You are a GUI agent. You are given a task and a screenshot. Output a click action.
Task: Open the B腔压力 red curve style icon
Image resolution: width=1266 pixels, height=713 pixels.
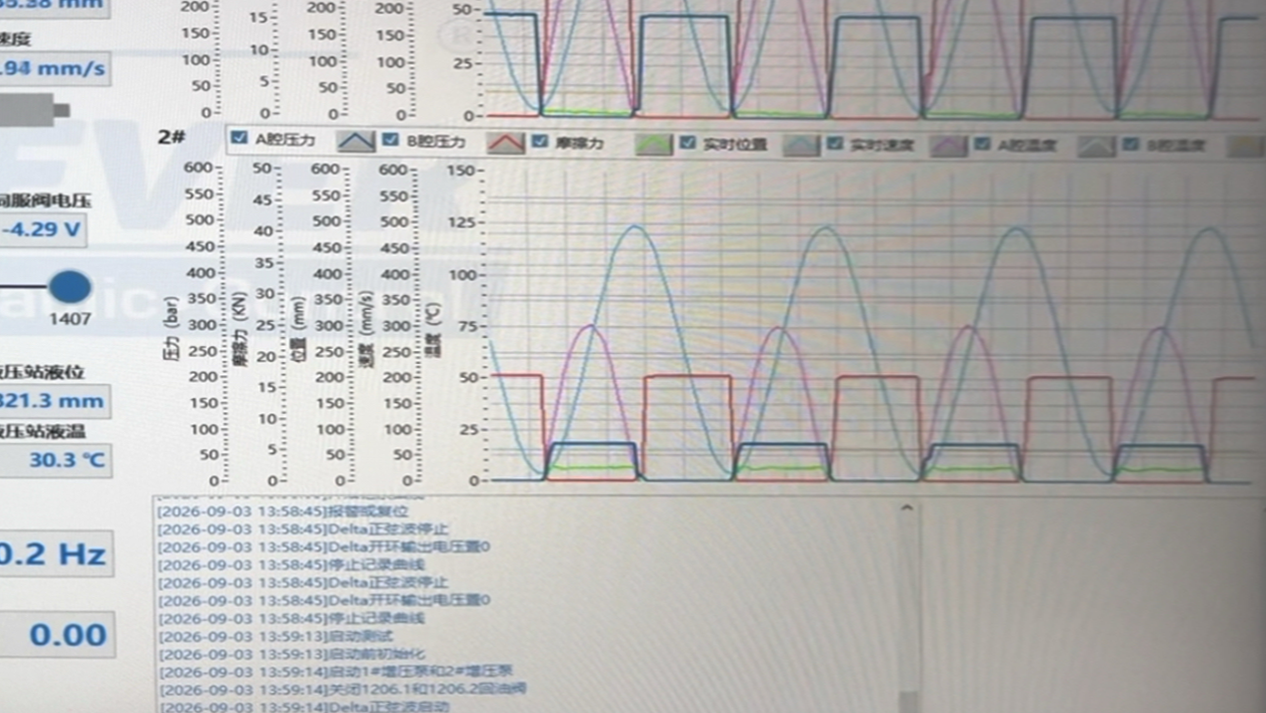point(506,144)
